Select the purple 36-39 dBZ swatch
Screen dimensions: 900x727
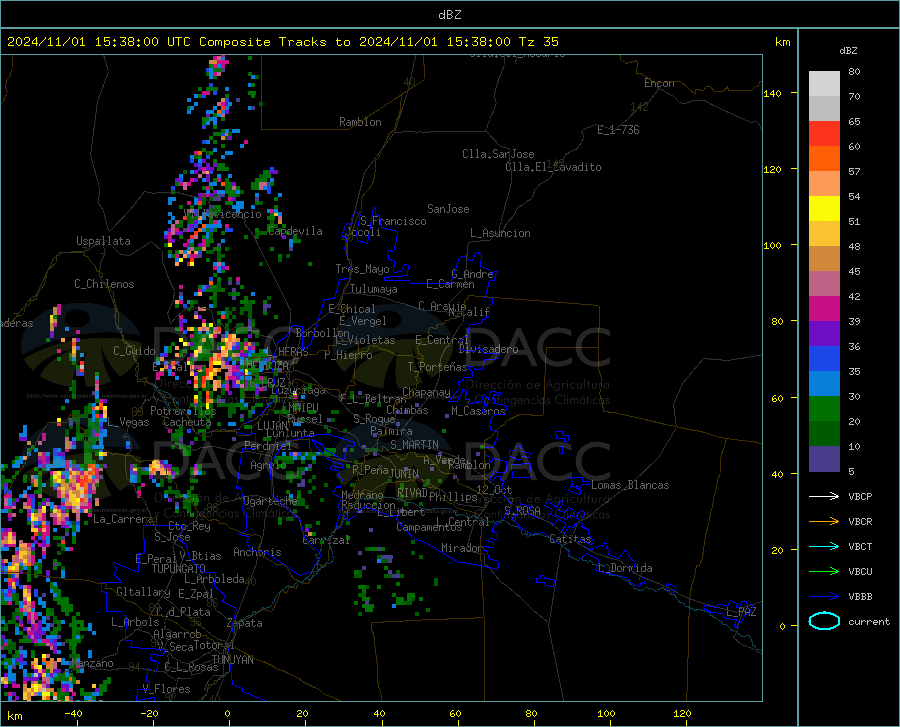(x=824, y=334)
